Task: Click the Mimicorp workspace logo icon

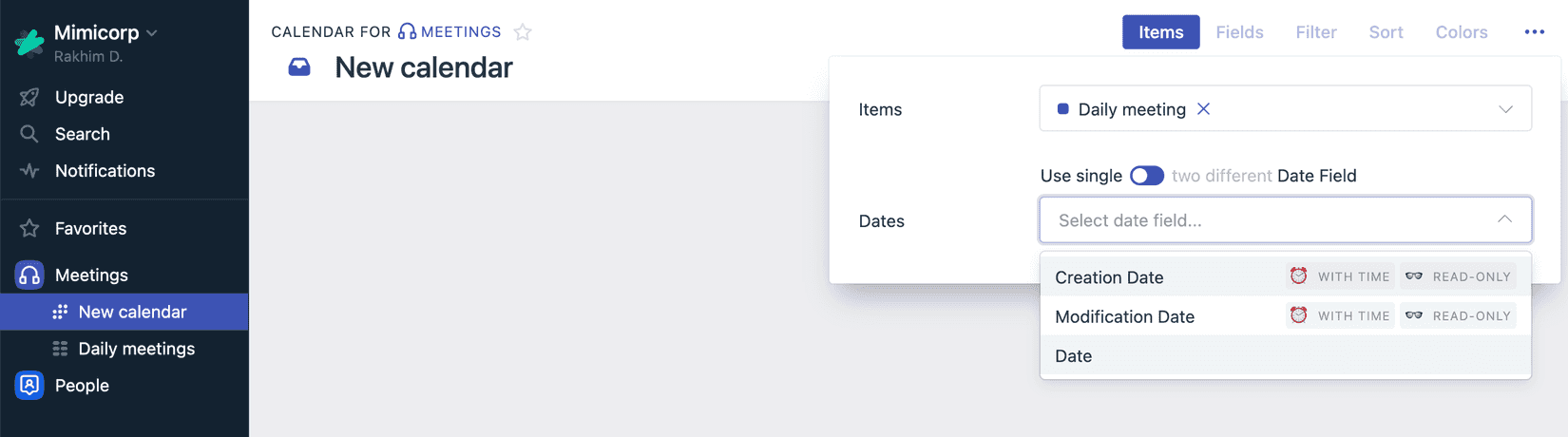Action: (29, 43)
